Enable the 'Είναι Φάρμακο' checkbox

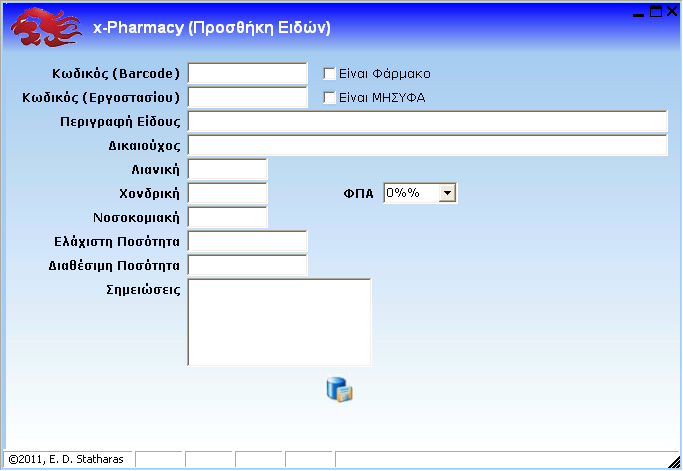tap(329, 74)
